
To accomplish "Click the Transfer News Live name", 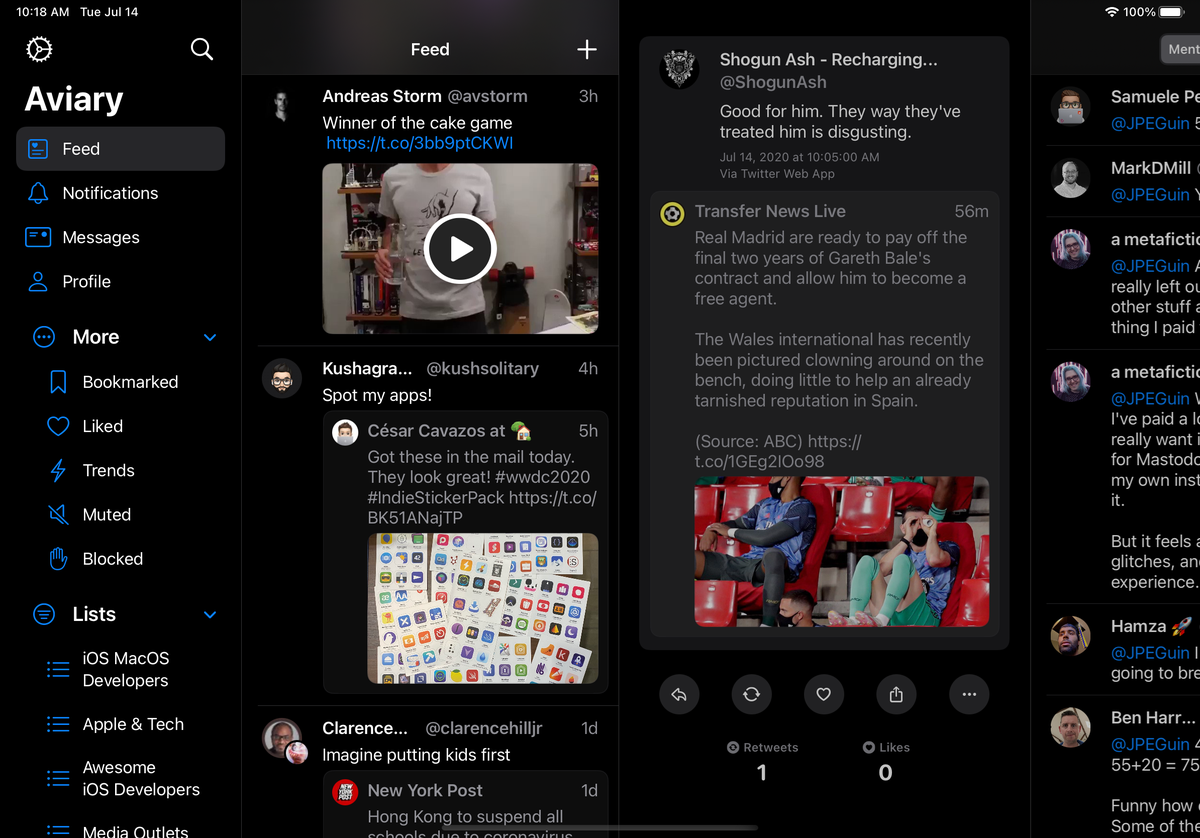I will pos(770,211).
